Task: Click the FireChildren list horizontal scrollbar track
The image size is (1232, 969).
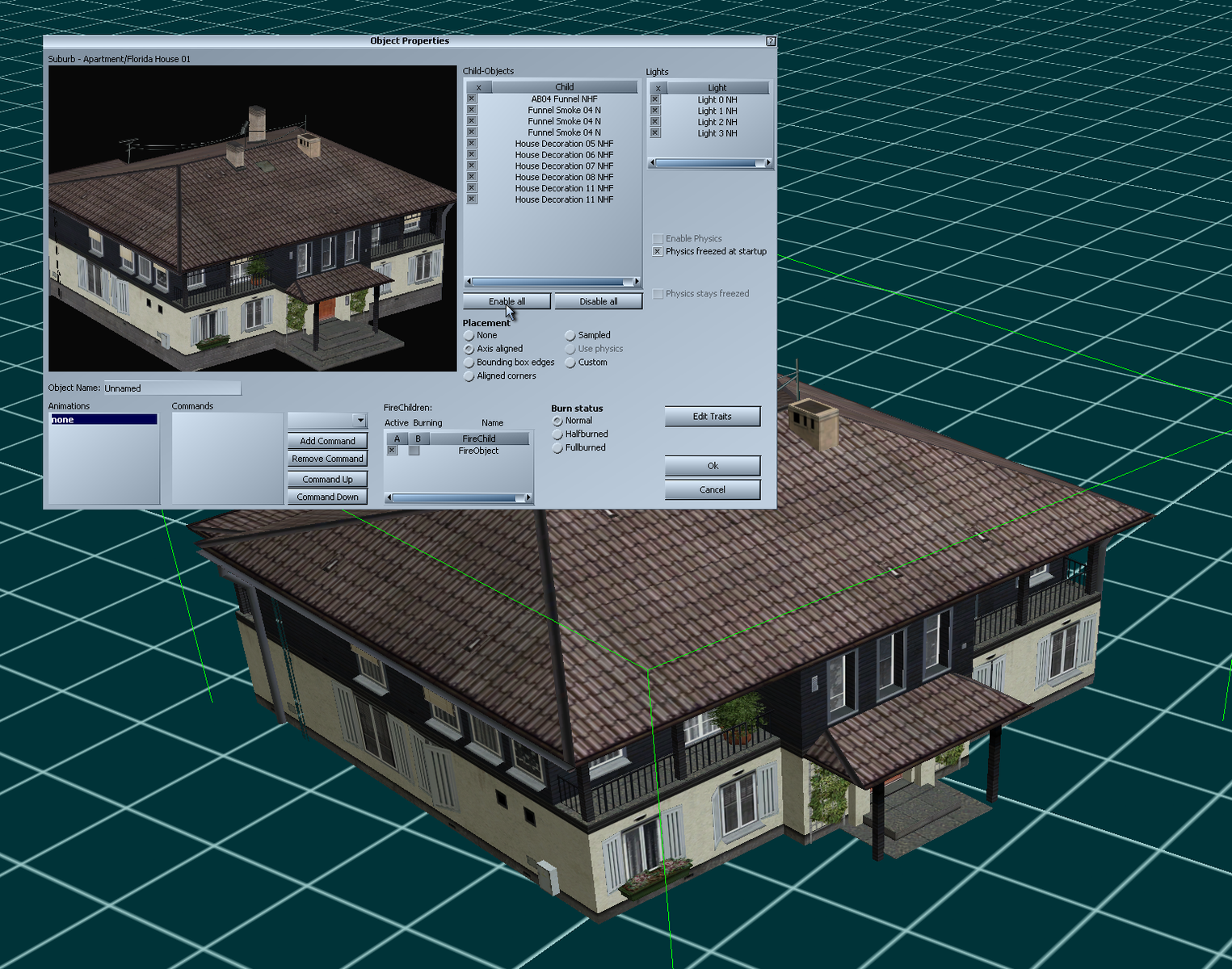Action: click(x=458, y=497)
